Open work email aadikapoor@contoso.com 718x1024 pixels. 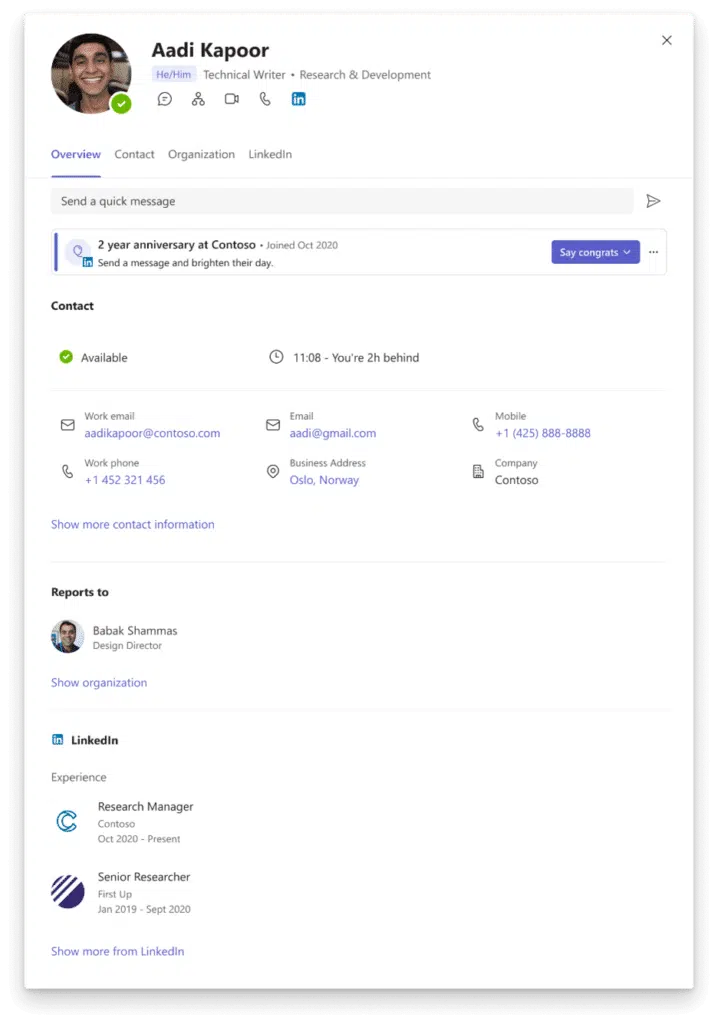pos(152,433)
